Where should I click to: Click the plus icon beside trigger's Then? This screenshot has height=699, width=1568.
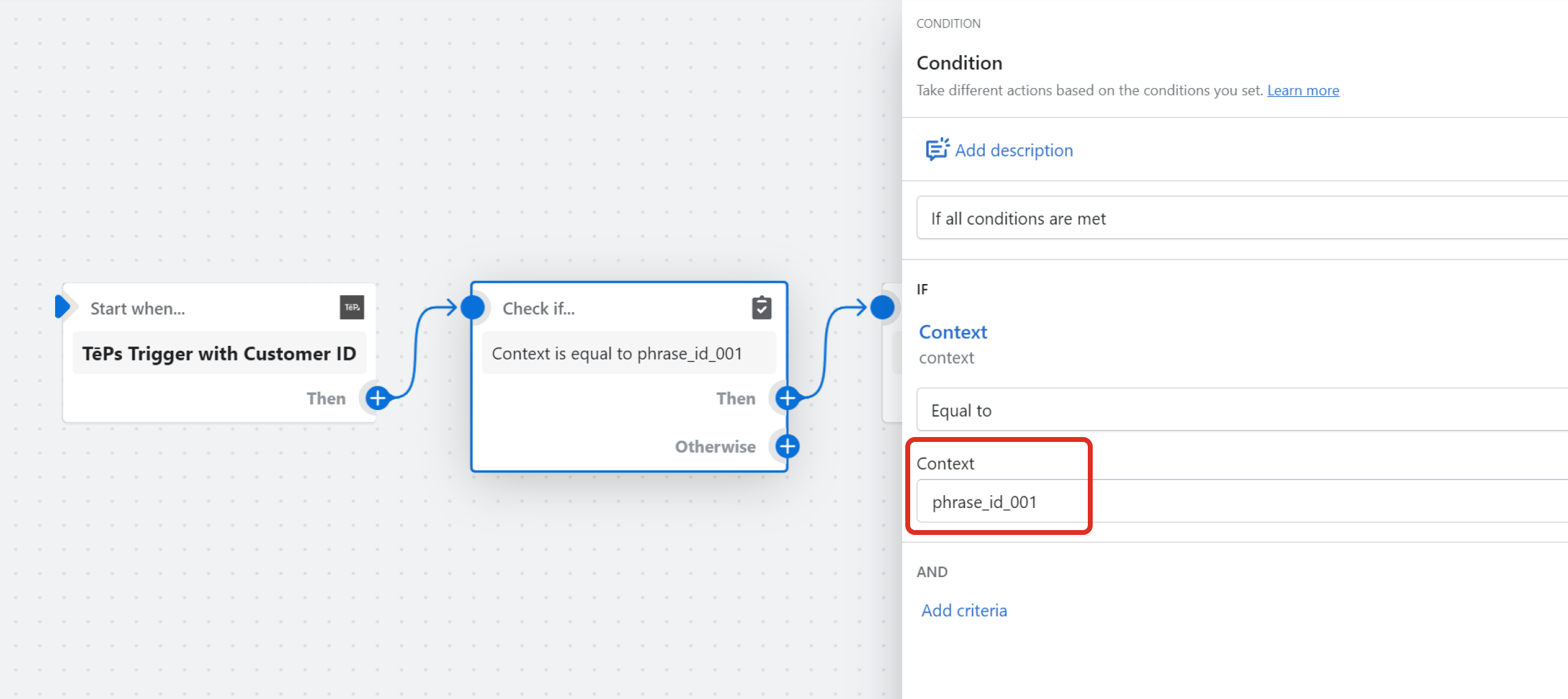click(378, 398)
